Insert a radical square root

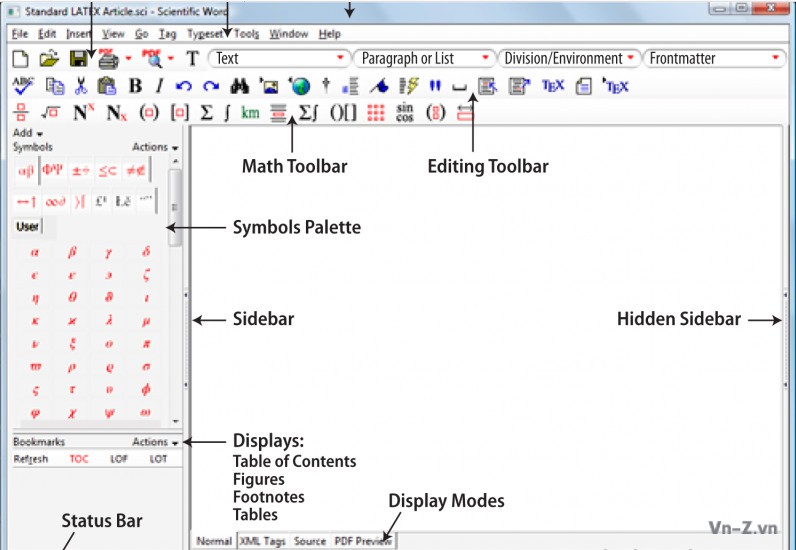coord(50,113)
